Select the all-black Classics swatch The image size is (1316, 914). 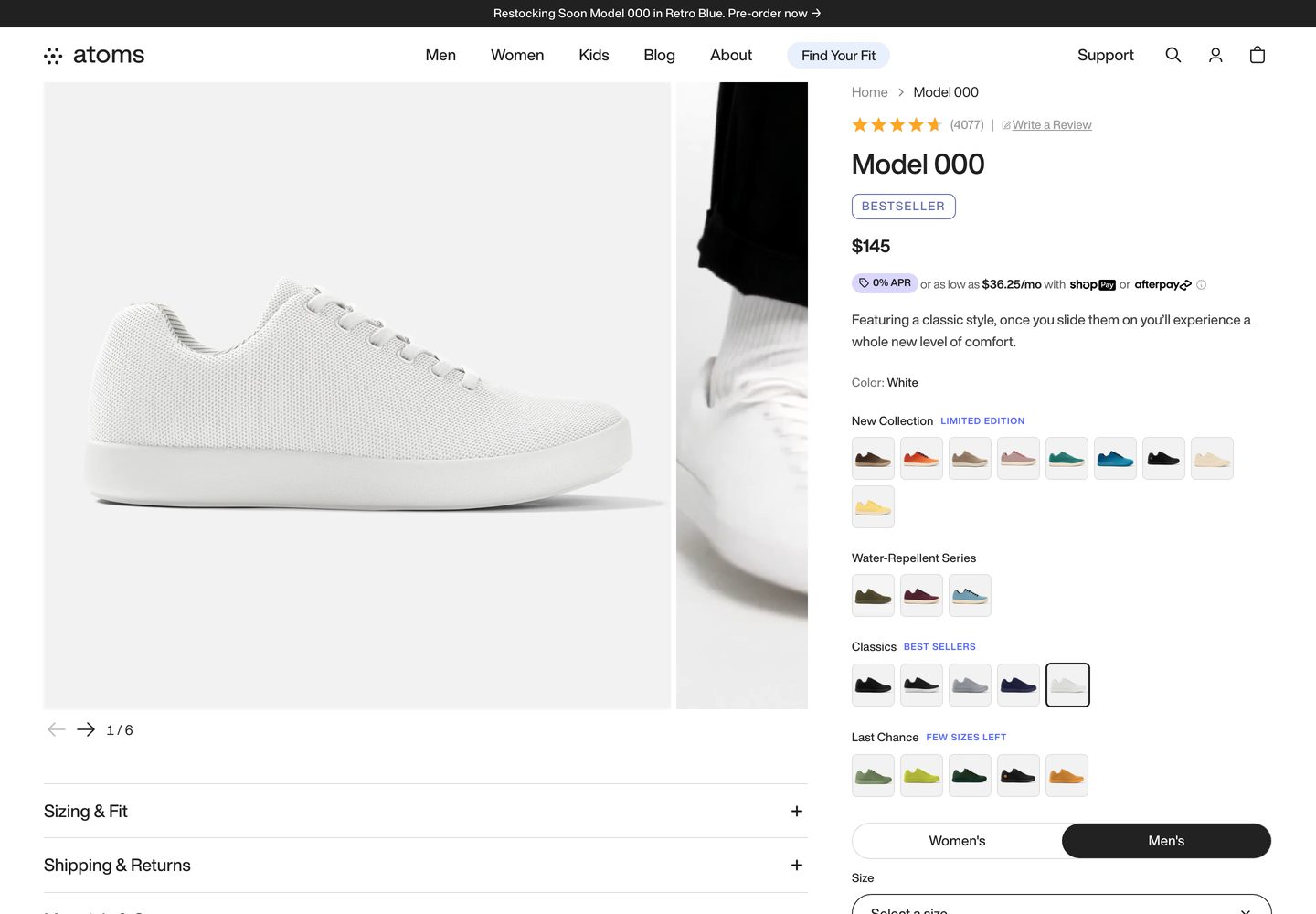pos(873,685)
